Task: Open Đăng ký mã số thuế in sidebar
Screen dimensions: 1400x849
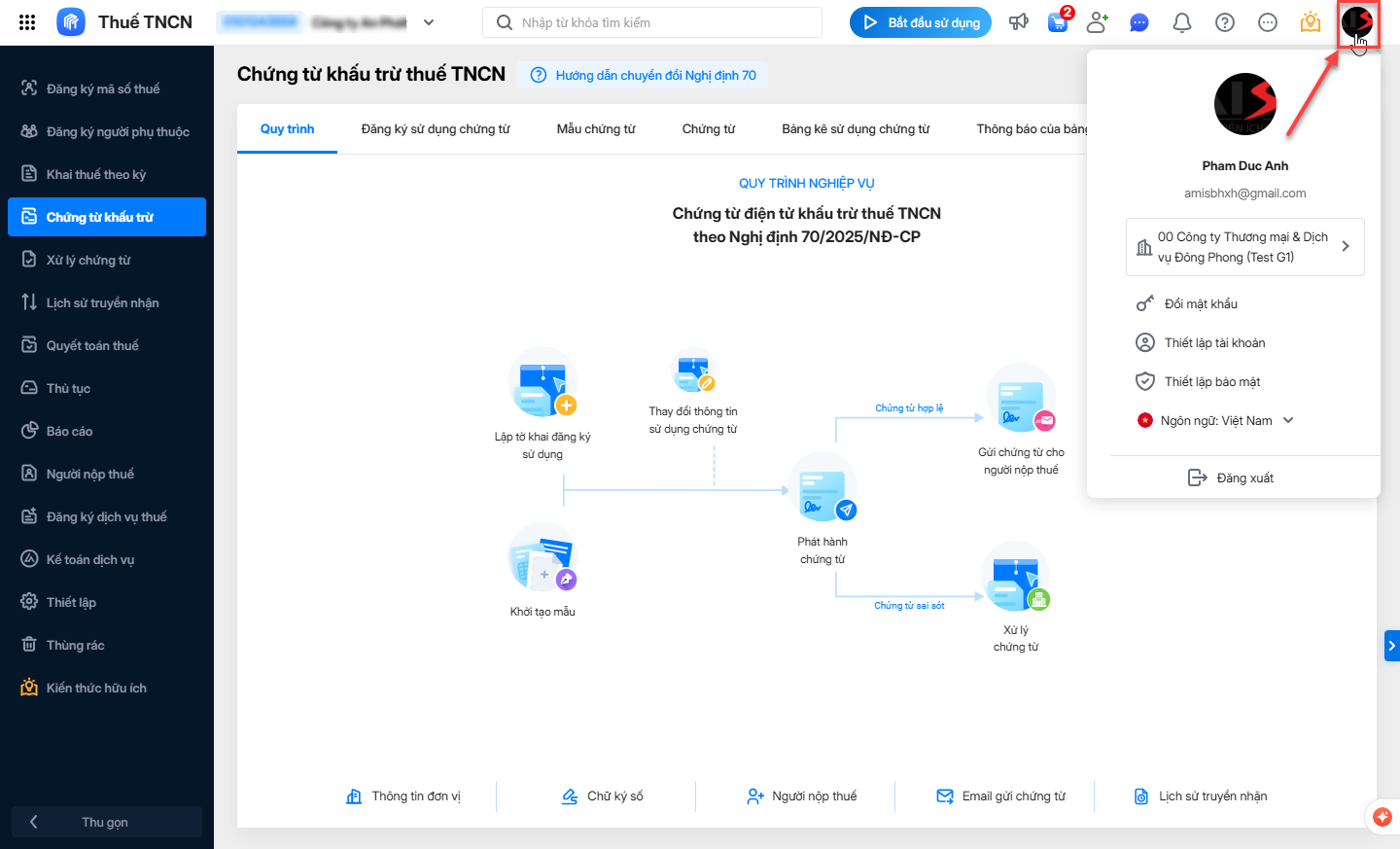Action: pyautogui.click(x=107, y=88)
